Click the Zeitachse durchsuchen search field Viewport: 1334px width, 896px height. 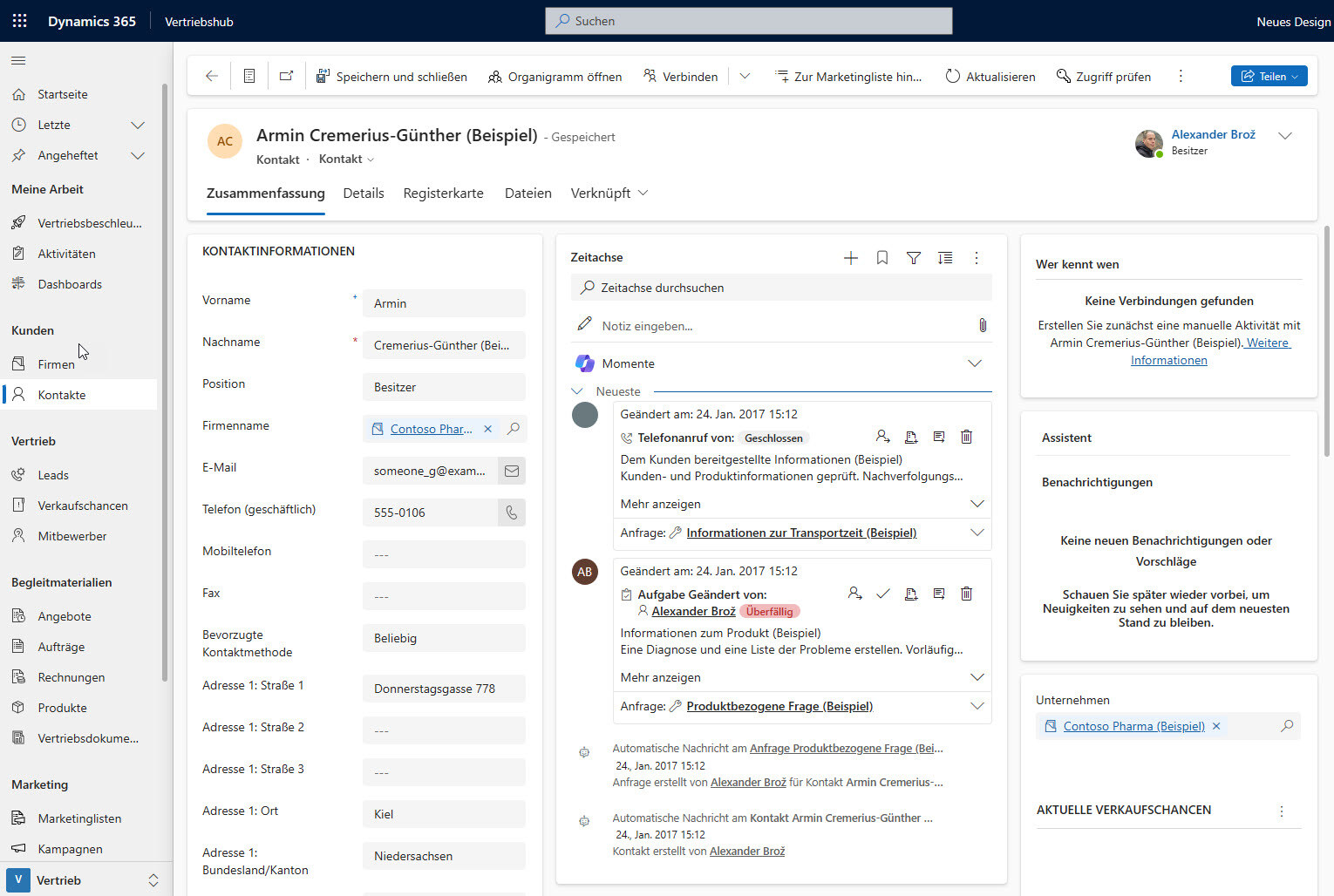(781, 288)
